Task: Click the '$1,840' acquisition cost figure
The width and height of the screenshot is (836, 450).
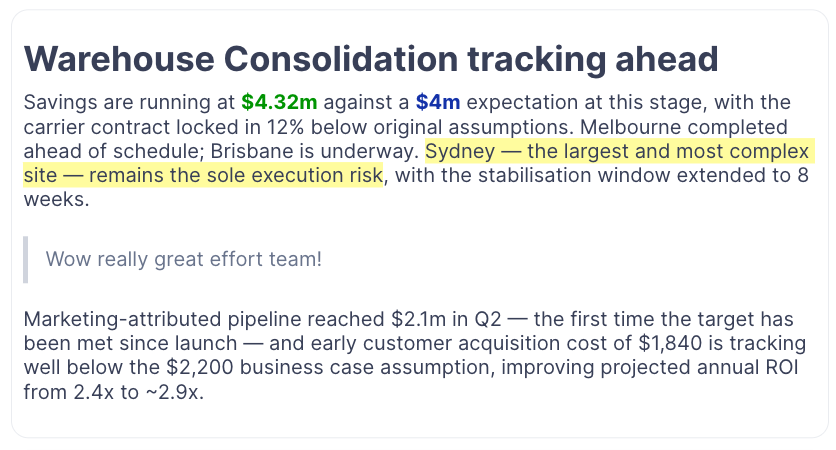Action: pyautogui.click(x=670, y=343)
